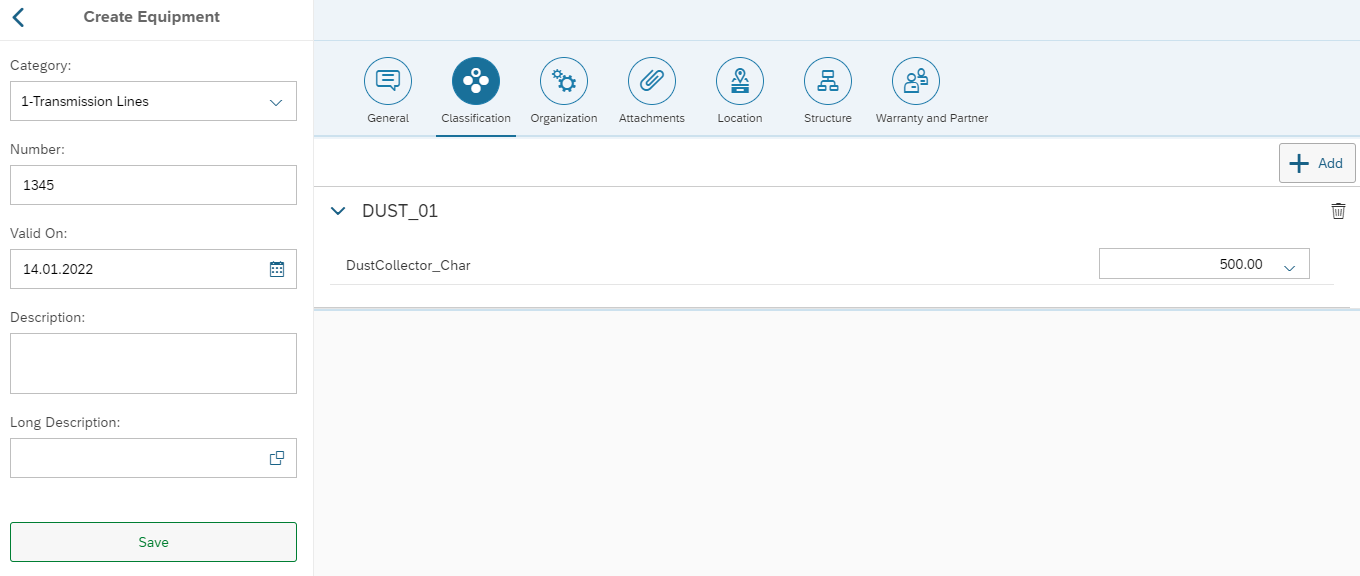
Task: Switch to the Location tab label
Action: 740,118
